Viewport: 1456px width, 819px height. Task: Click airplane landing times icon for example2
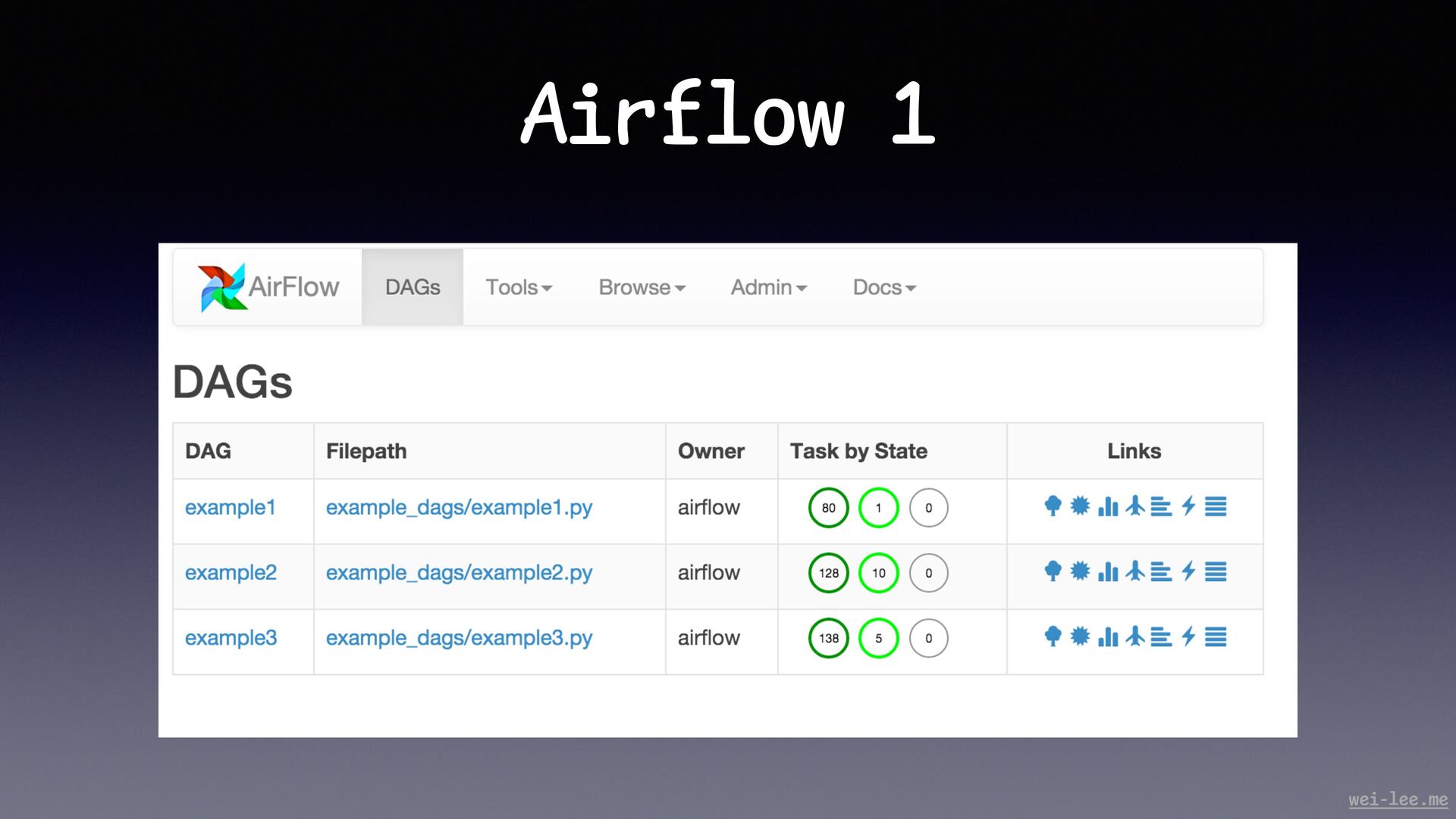(1135, 571)
